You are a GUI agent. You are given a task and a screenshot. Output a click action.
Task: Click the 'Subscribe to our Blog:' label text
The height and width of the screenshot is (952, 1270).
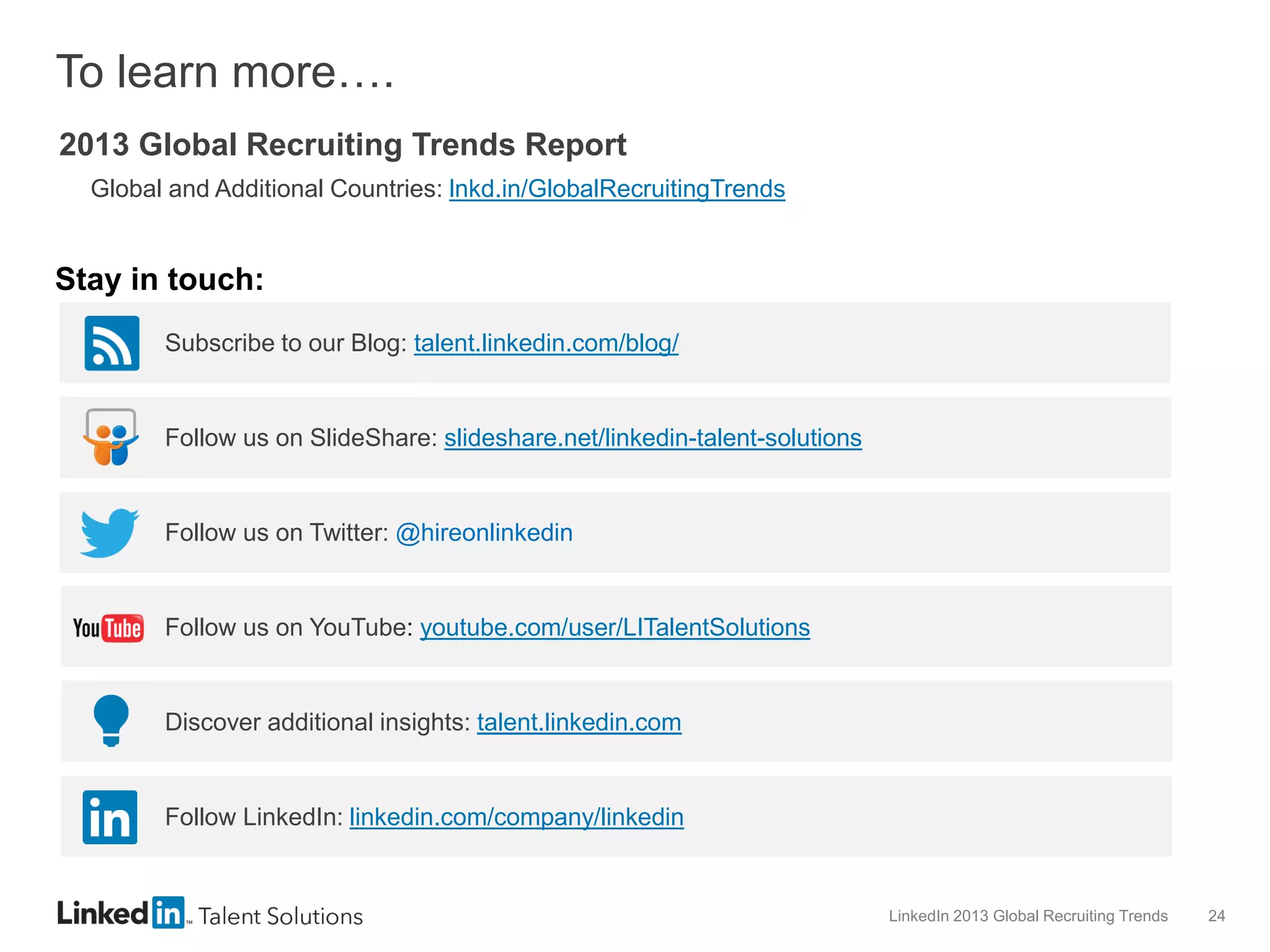(x=285, y=343)
